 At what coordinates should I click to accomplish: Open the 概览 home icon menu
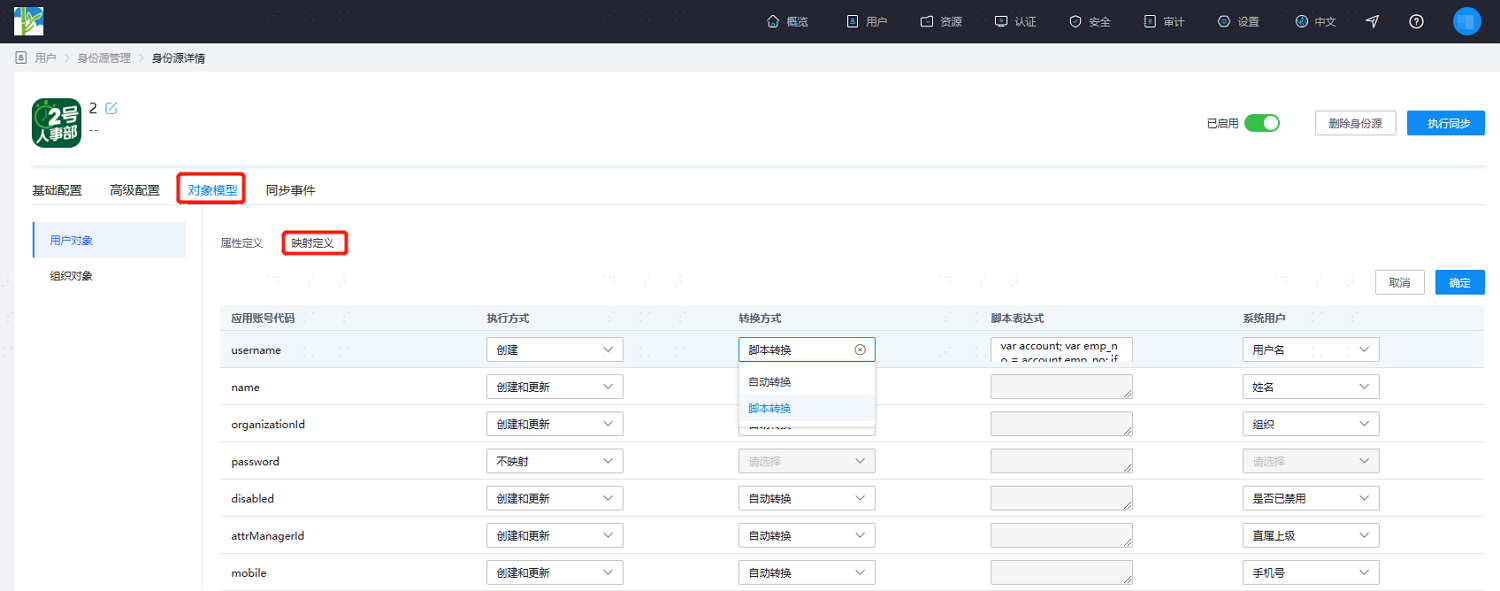787,21
